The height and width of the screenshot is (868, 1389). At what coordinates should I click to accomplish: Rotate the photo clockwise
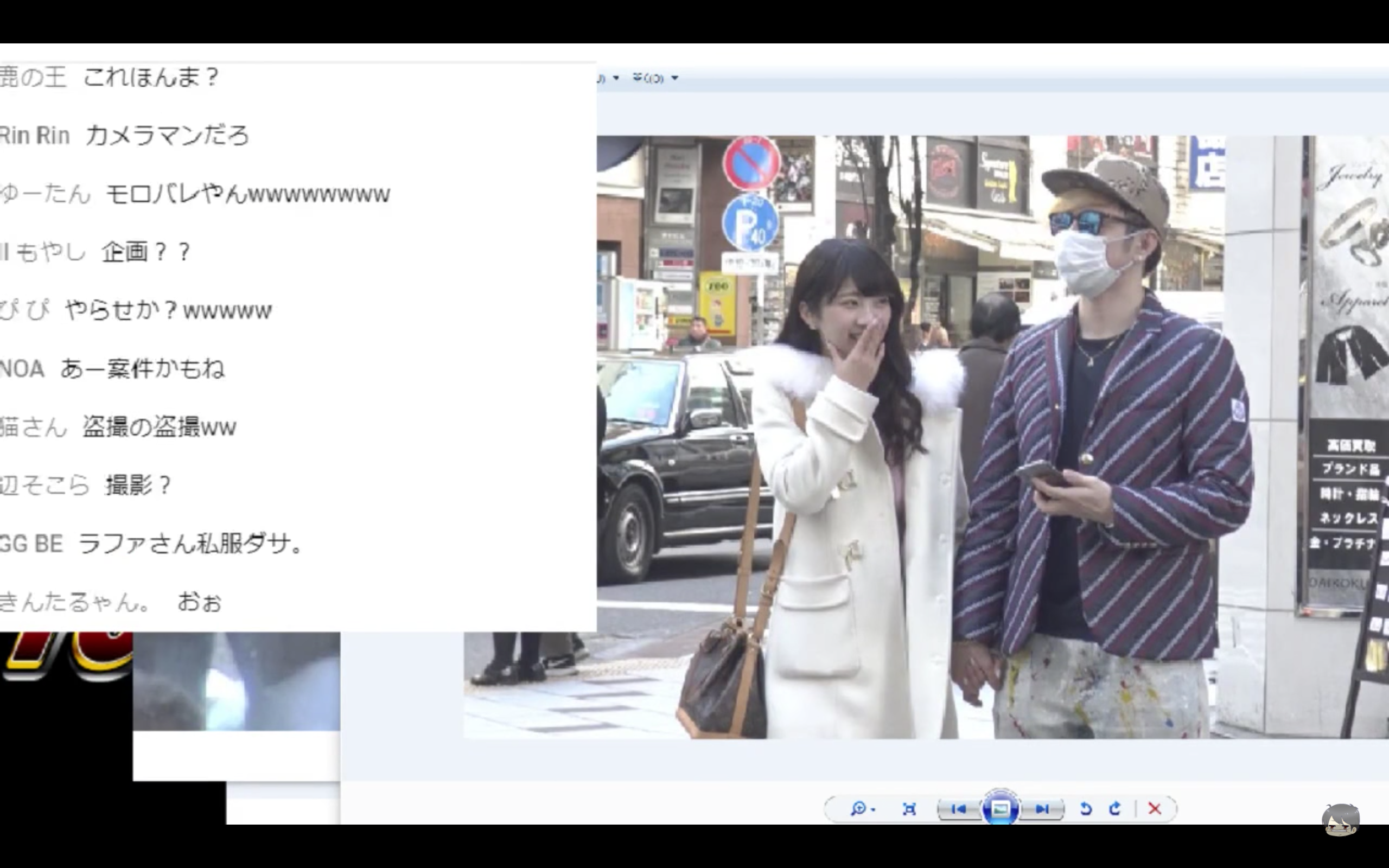point(1114,809)
